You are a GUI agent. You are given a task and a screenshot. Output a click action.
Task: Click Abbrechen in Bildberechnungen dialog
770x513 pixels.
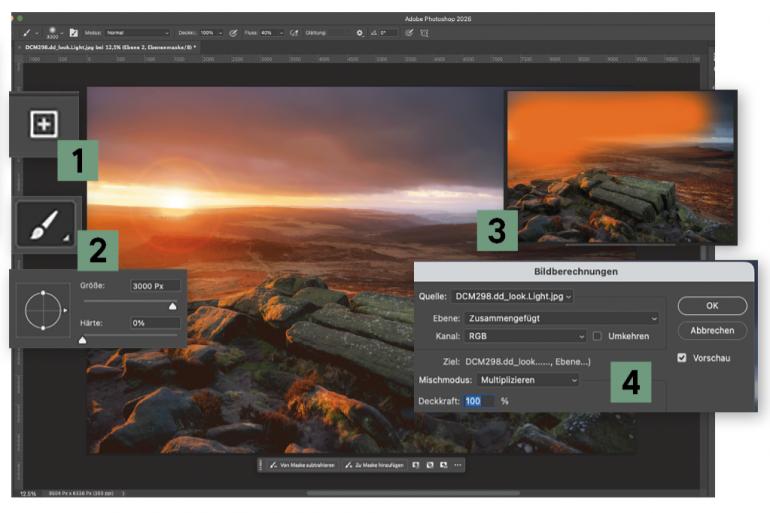(712, 330)
